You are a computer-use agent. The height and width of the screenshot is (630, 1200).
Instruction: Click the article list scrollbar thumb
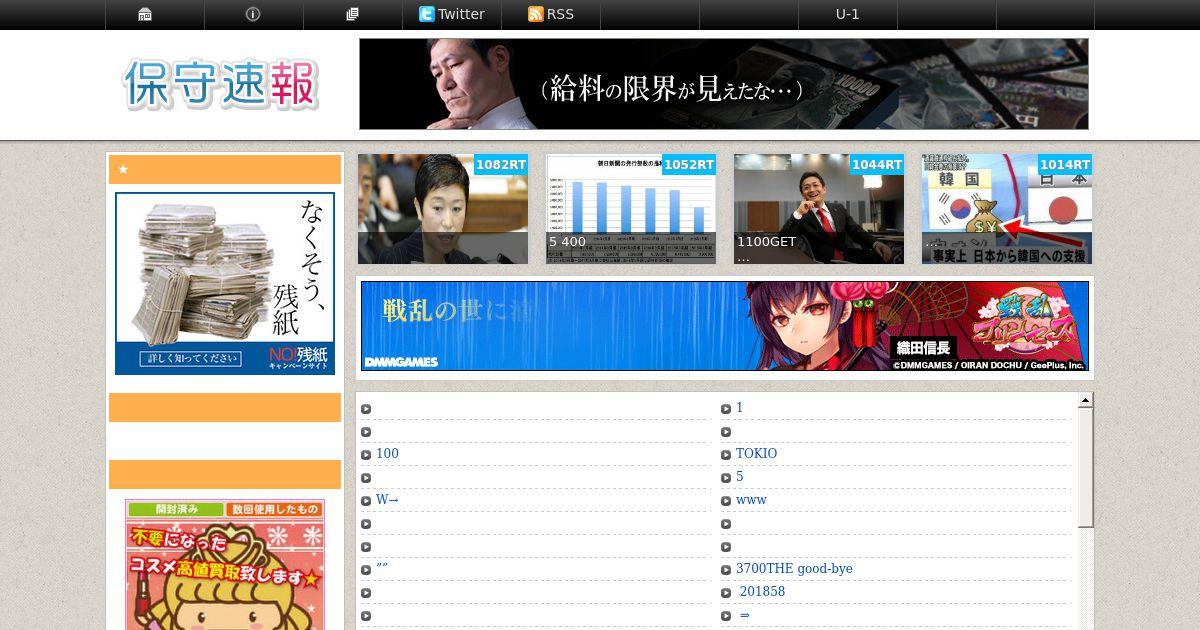1085,468
